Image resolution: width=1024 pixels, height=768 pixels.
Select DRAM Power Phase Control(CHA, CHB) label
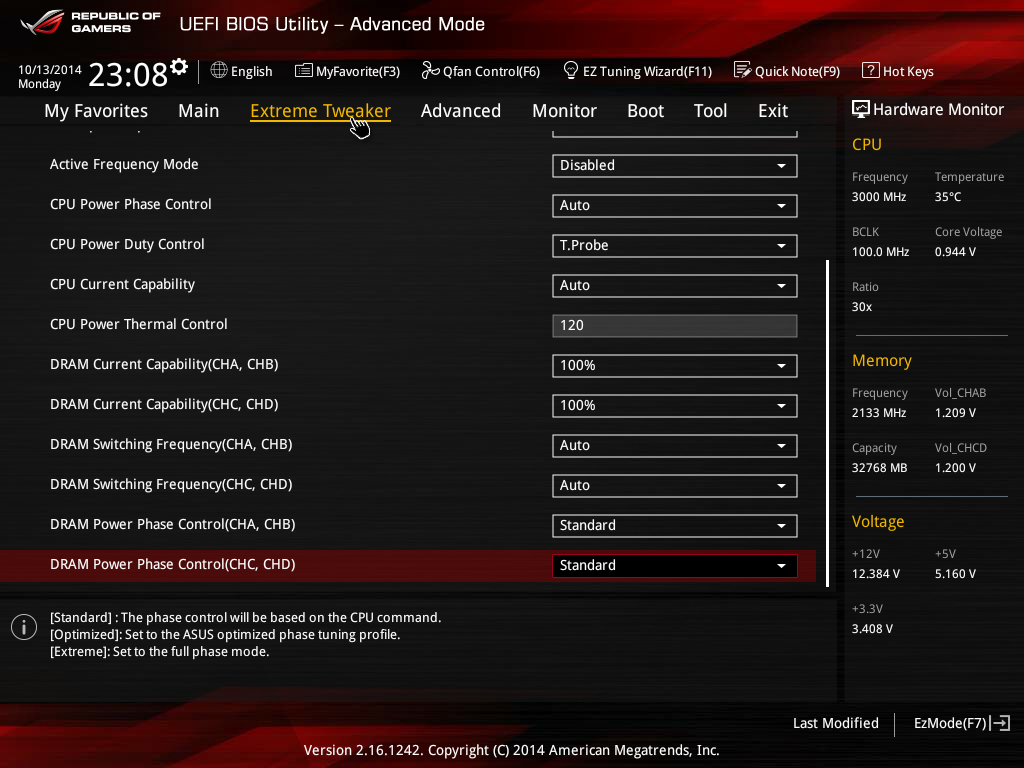[173, 524]
